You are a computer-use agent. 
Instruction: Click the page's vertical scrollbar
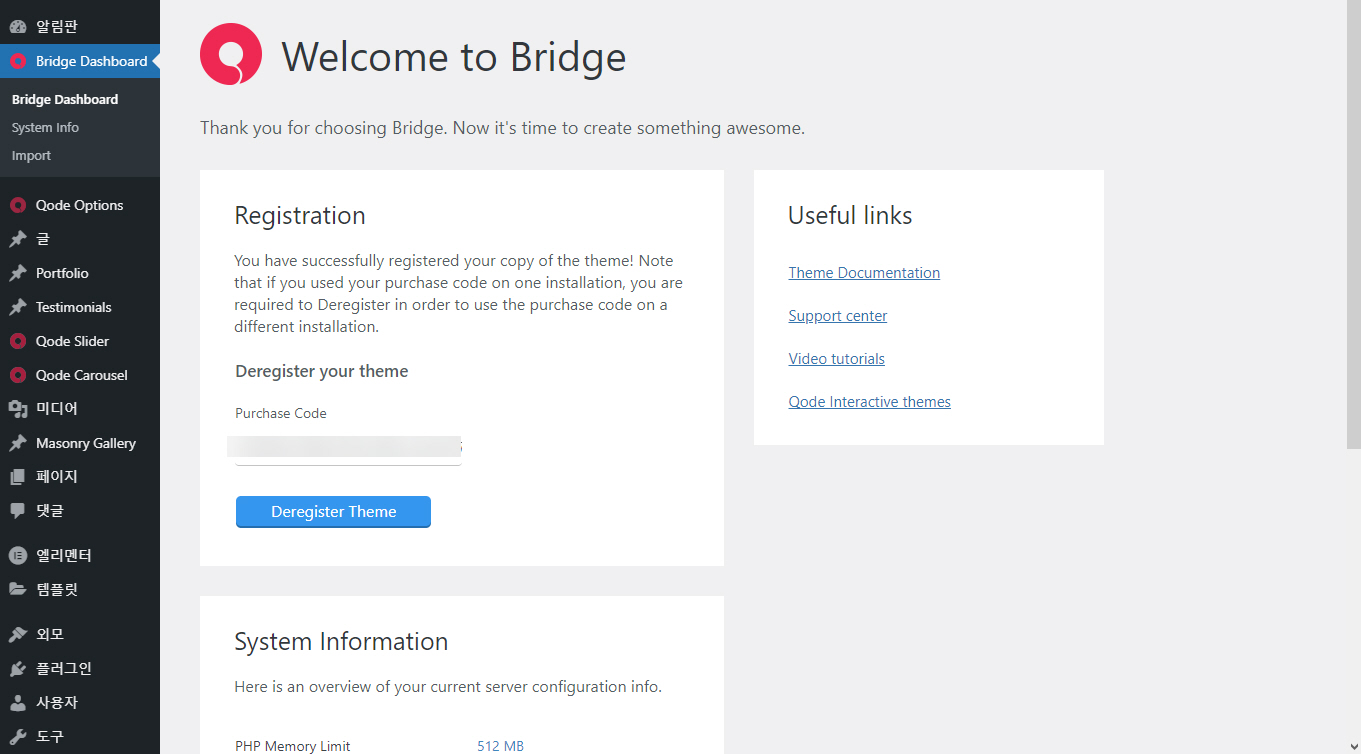(x=1353, y=225)
